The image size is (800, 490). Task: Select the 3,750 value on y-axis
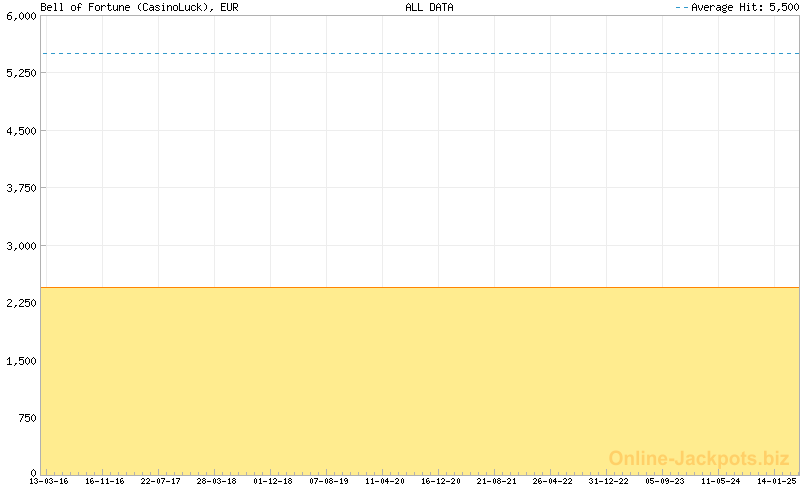19,188
